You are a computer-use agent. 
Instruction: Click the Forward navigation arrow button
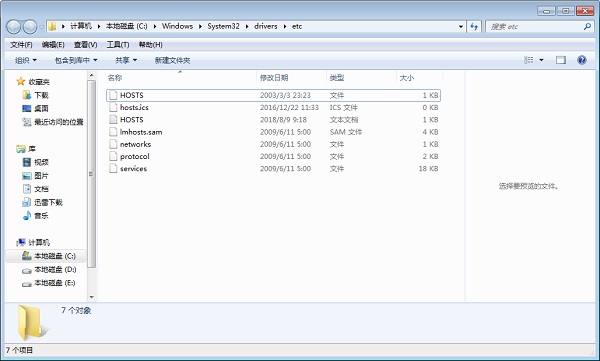coord(30,27)
